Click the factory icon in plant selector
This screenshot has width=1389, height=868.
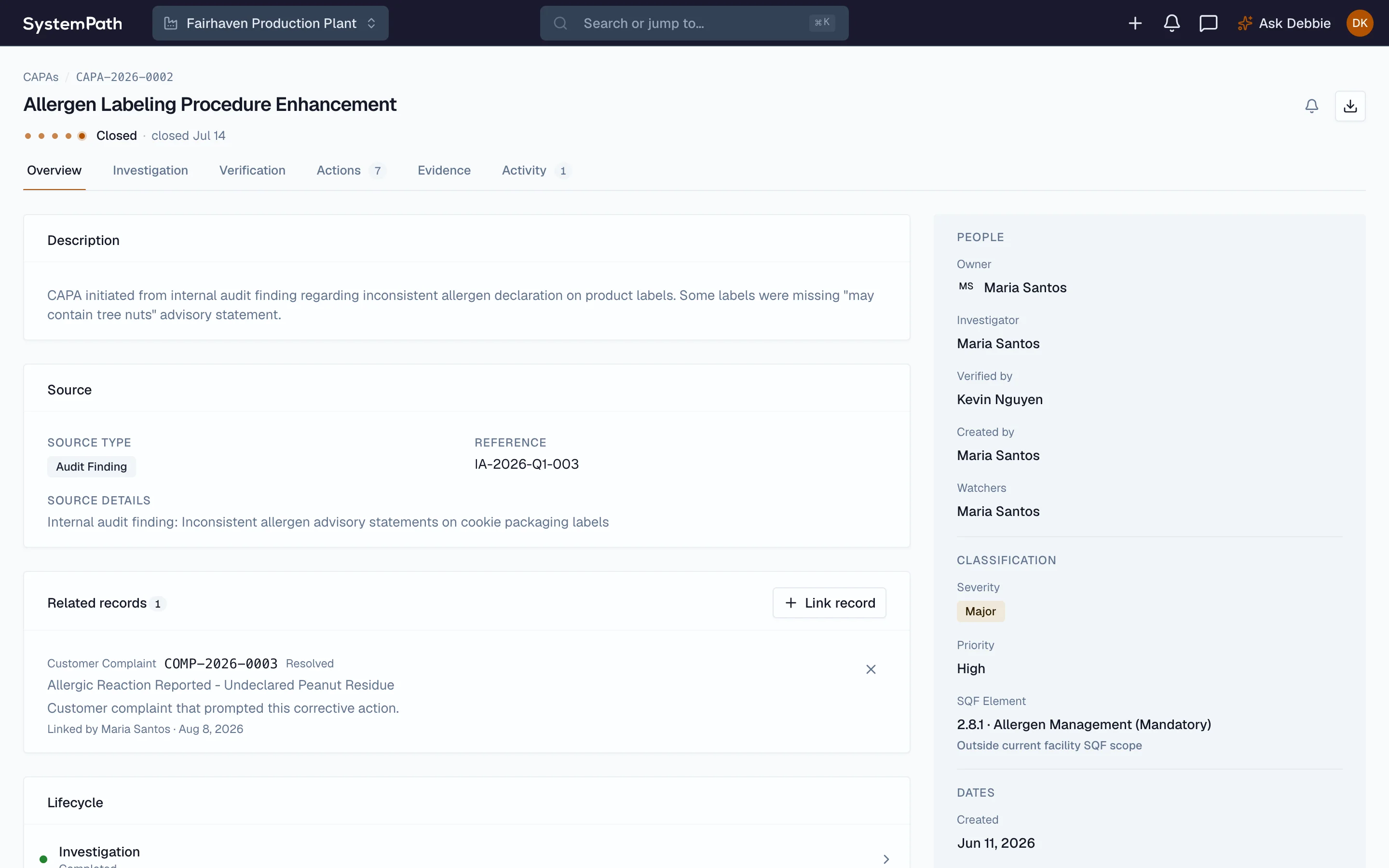(x=170, y=23)
